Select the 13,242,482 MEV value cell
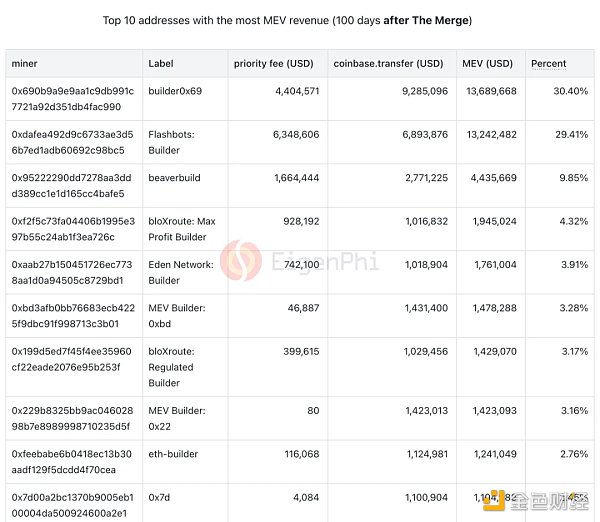The image size is (600, 522). tap(489, 134)
